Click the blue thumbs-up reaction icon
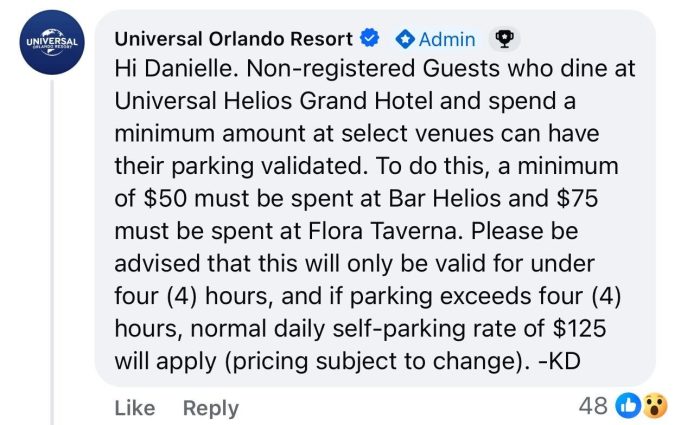Viewport: 700px width, 425px height. coord(628,406)
